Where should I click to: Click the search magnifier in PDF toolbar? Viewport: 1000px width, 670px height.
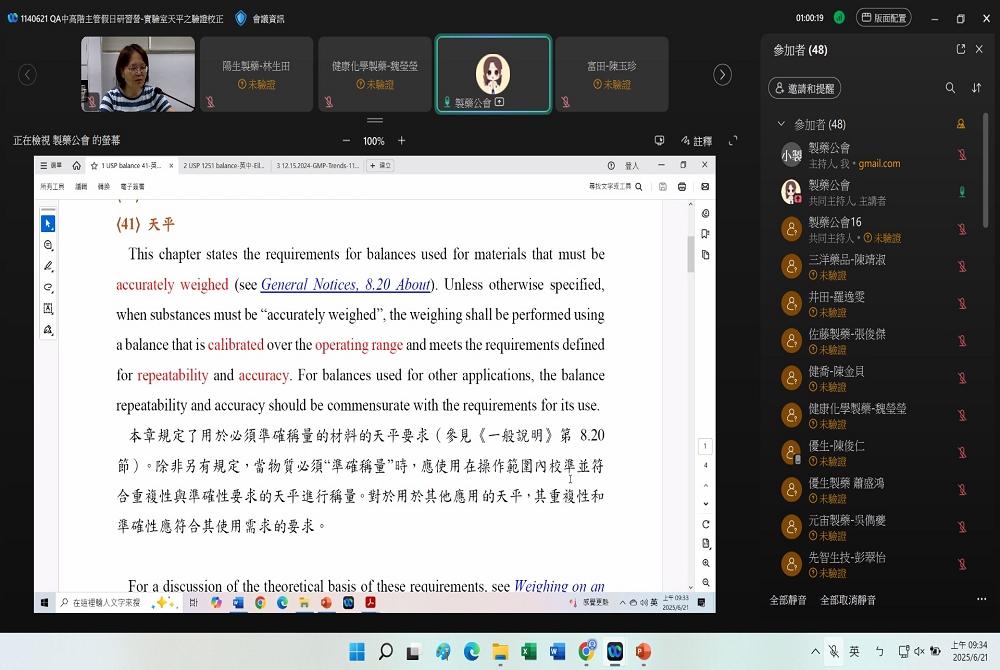(638, 187)
